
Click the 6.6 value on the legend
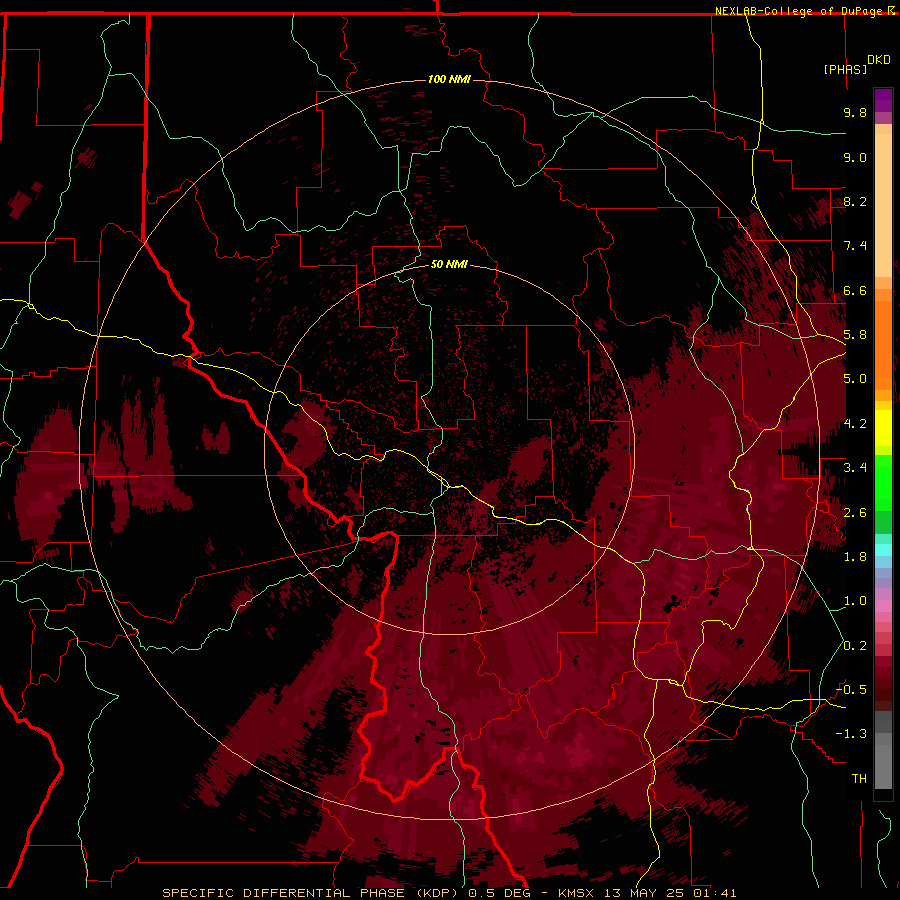tap(855, 290)
